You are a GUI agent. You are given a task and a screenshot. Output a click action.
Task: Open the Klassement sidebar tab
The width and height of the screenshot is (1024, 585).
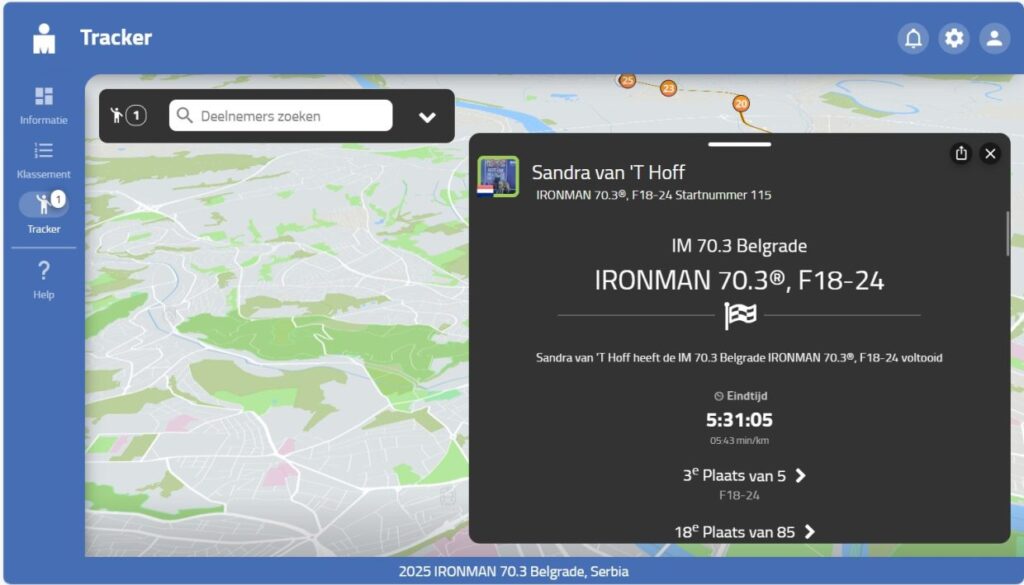pyautogui.click(x=44, y=160)
